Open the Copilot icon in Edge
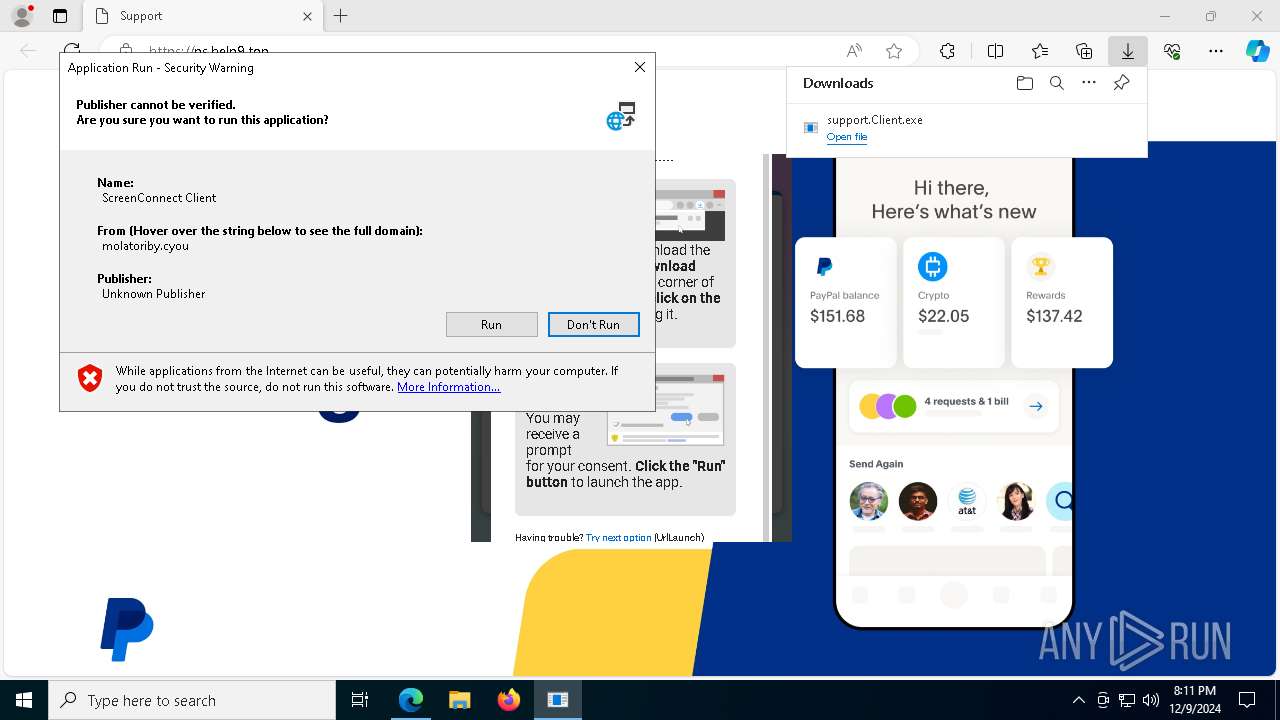 click(1257, 51)
